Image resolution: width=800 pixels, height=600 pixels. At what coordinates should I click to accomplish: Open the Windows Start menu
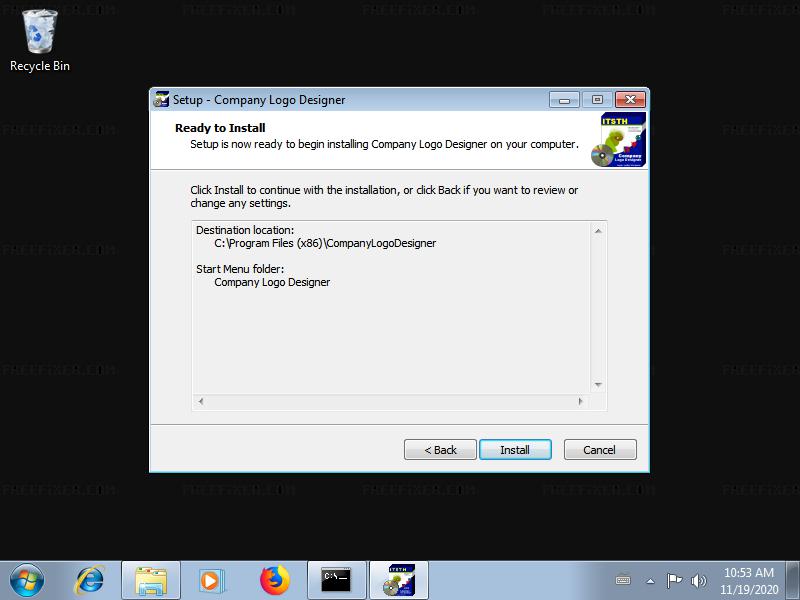(x=27, y=580)
